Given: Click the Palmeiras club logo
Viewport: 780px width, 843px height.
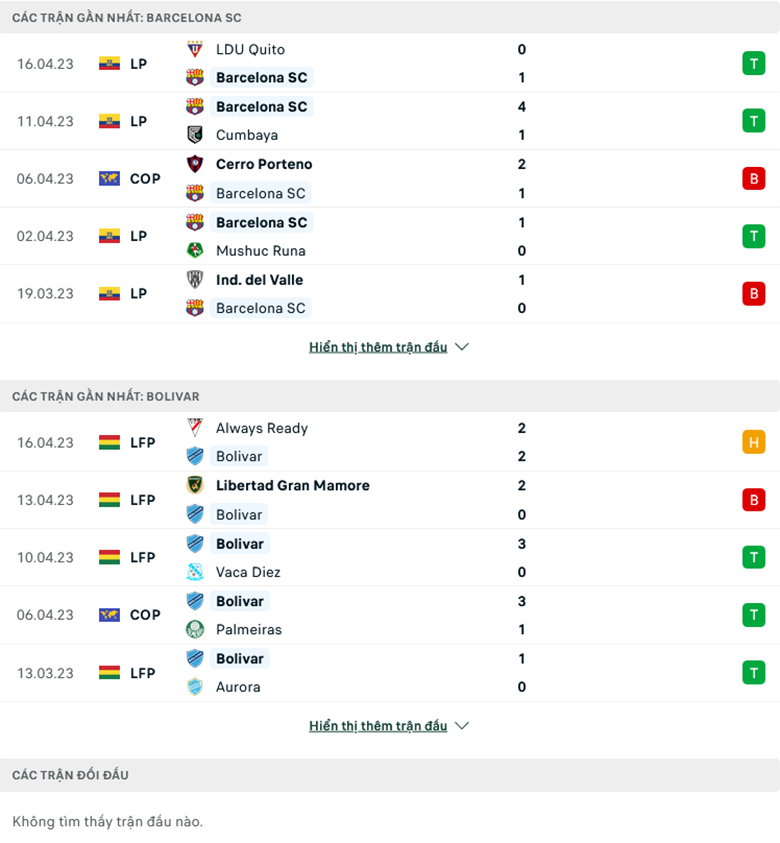Looking at the screenshot, I should click(195, 629).
